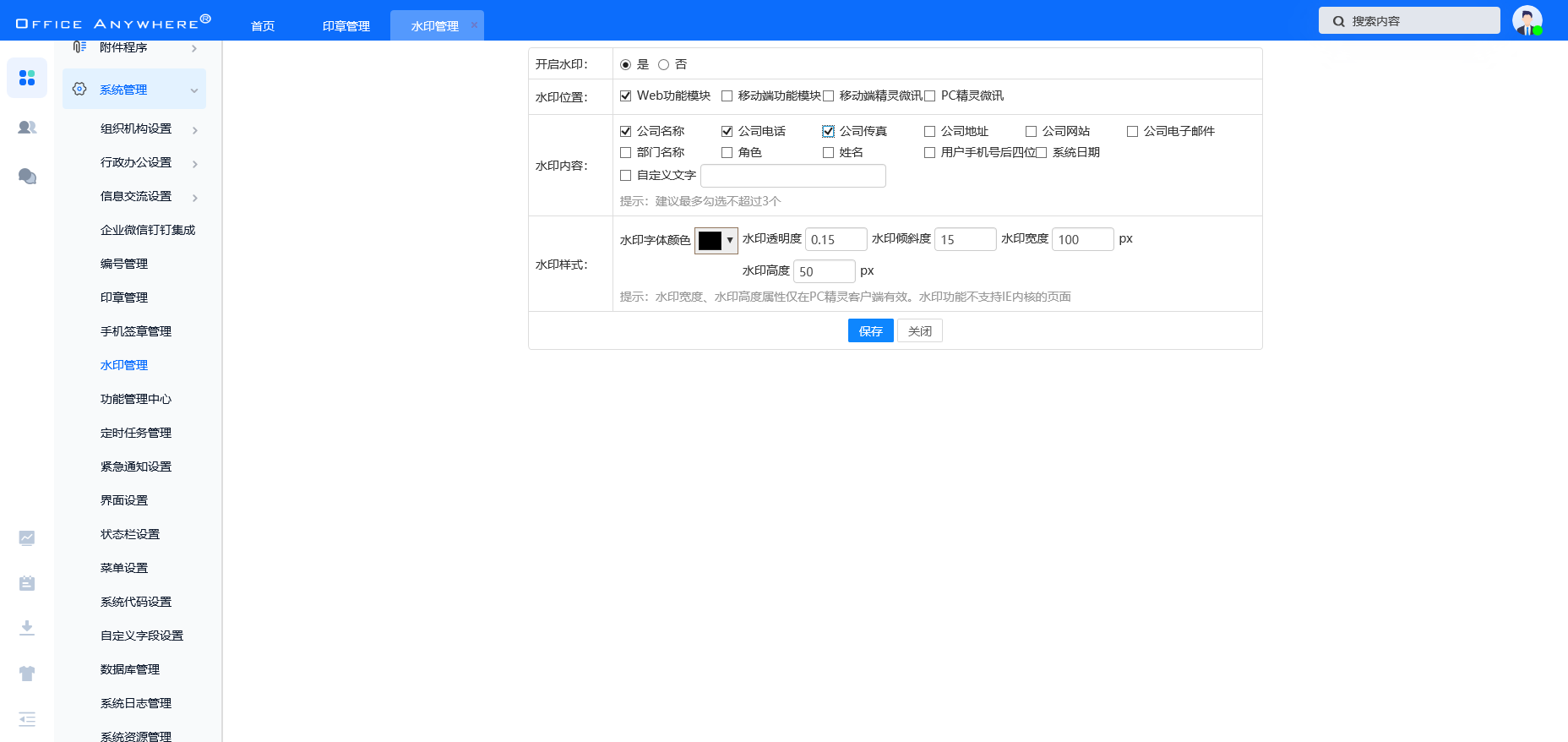Check the 系统日期 checkbox
The image size is (1568, 742).
pos(1041,153)
